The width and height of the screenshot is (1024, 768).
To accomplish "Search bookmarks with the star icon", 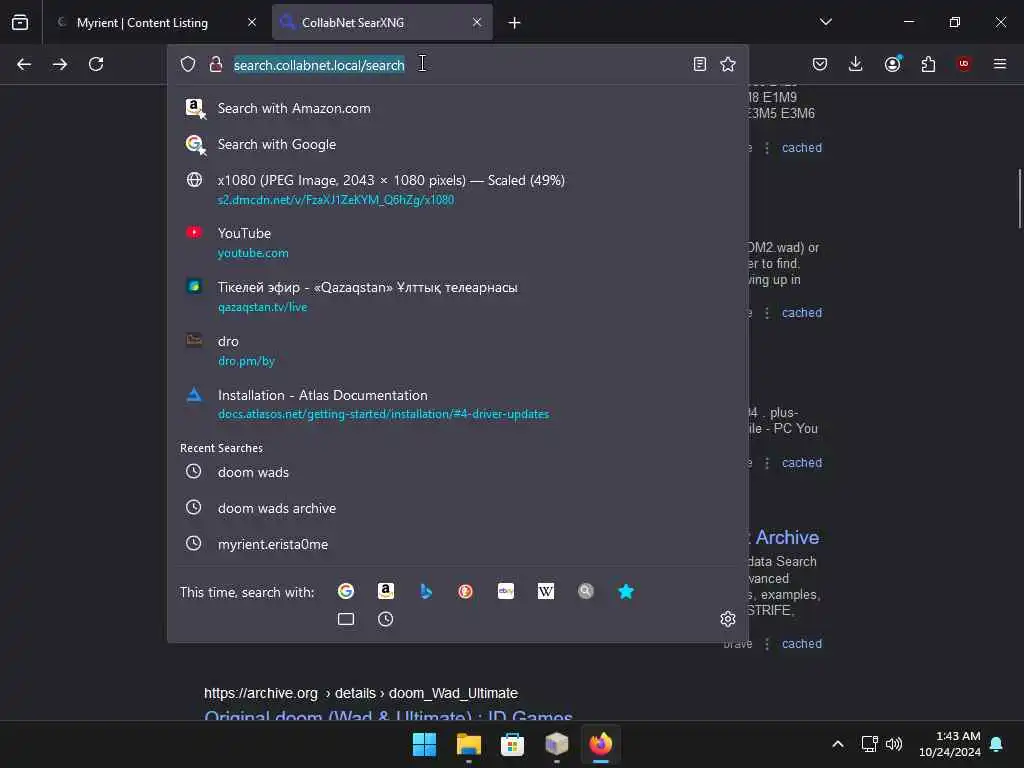I will pos(626,592).
